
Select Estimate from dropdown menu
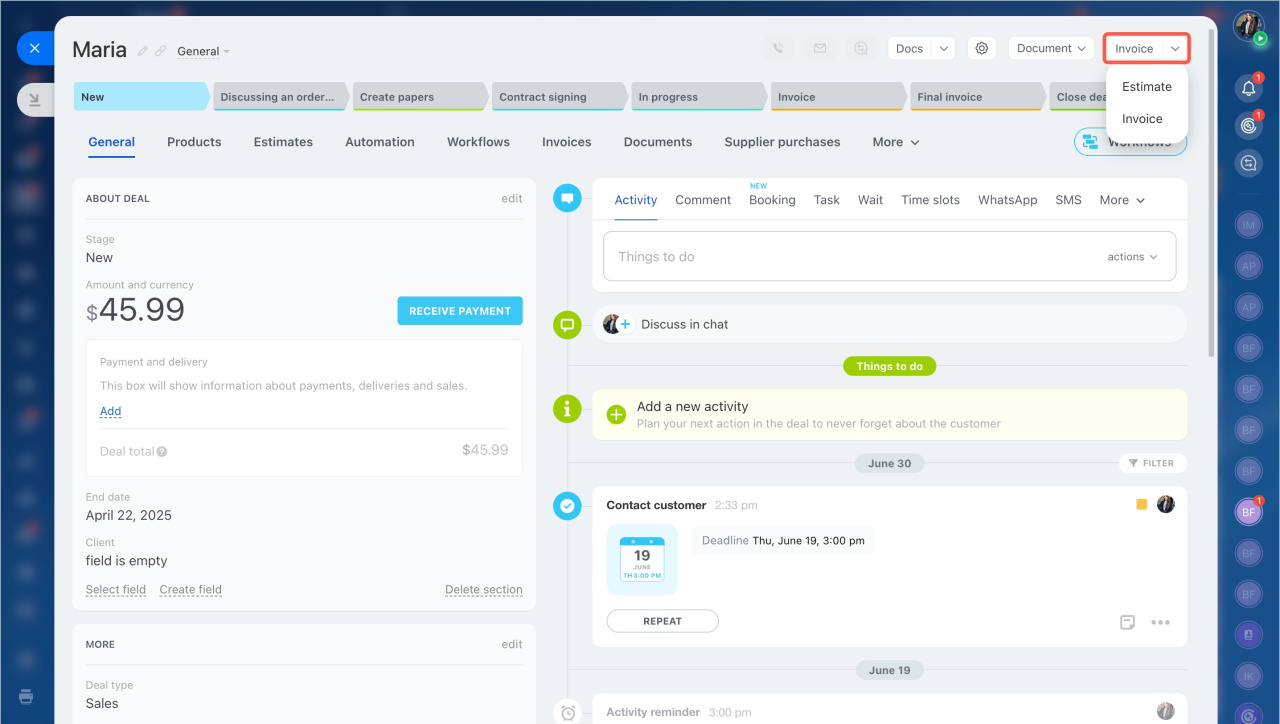pos(1147,87)
